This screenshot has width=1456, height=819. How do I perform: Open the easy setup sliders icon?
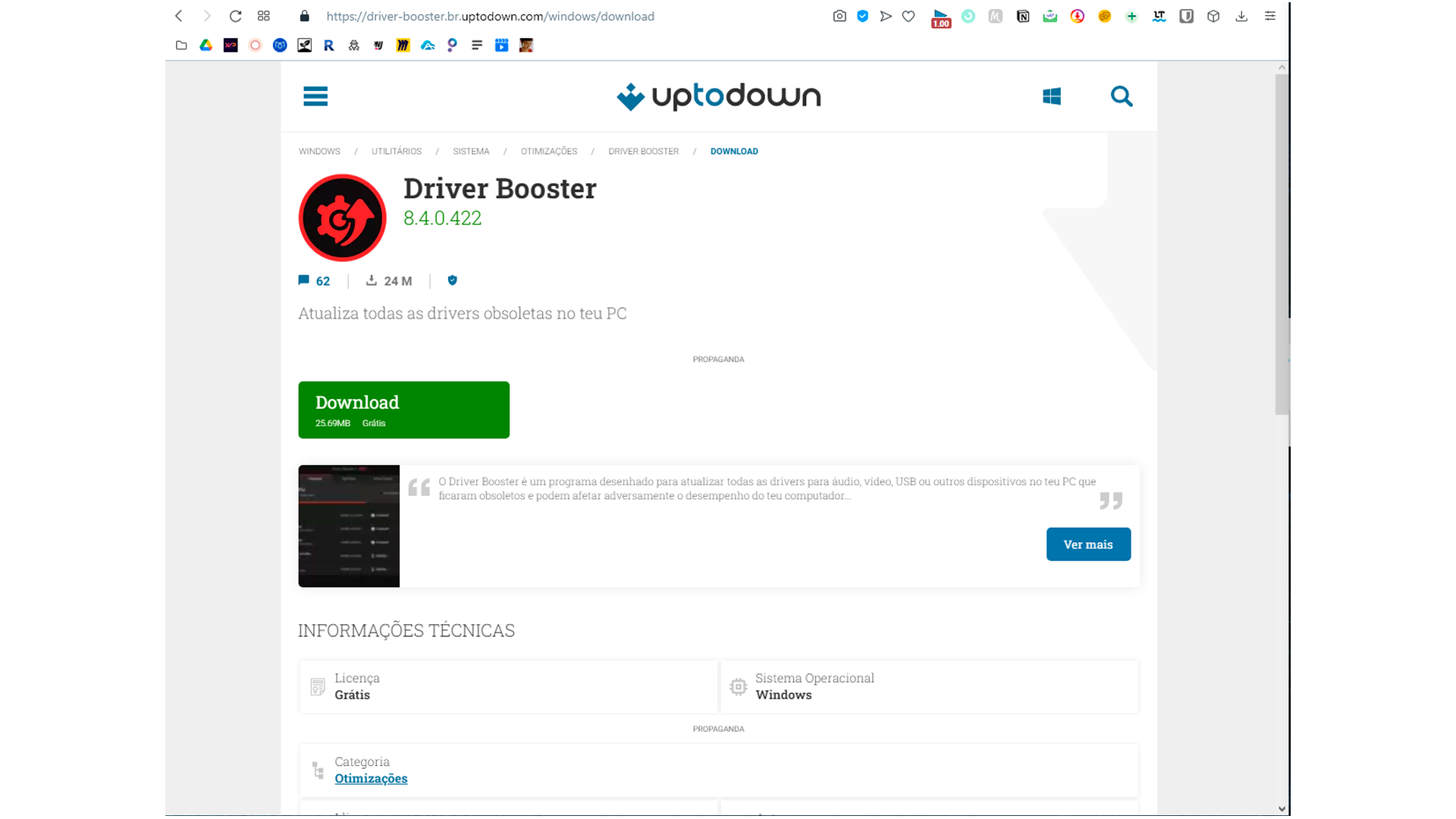(x=1270, y=16)
